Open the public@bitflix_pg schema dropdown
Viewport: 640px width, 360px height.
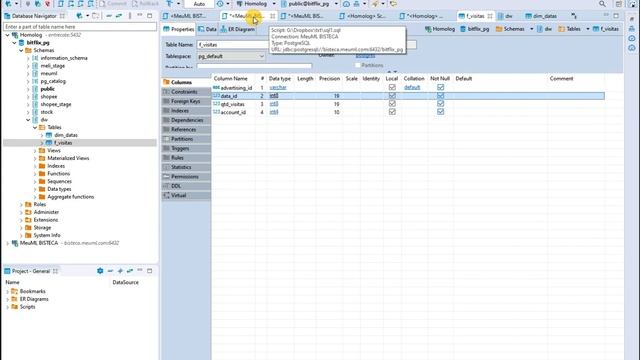(x=336, y=4)
